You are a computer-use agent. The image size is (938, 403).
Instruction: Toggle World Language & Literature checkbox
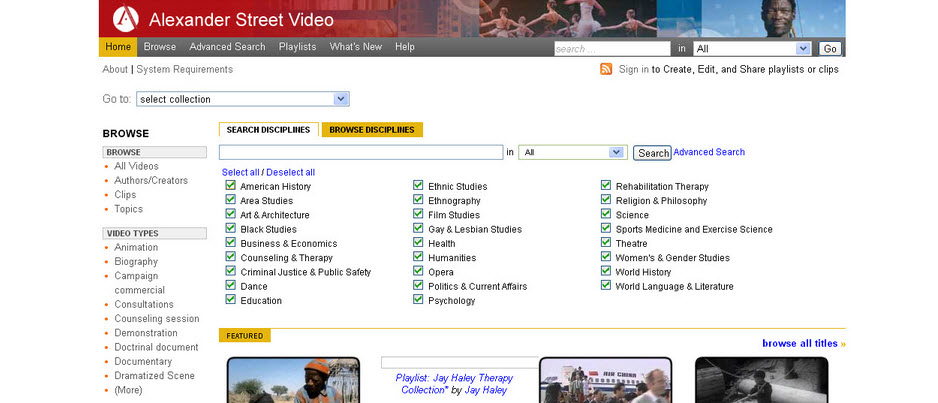606,286
